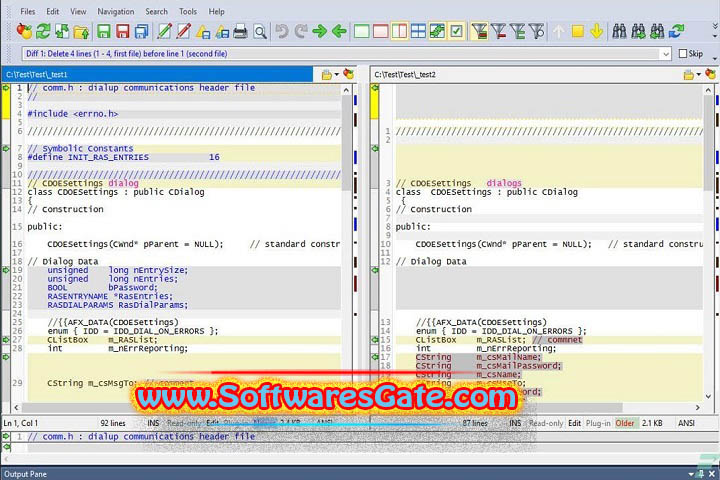Click binoculars with left arrow Find Previous
720x480 pixels.
pos(657,31)
